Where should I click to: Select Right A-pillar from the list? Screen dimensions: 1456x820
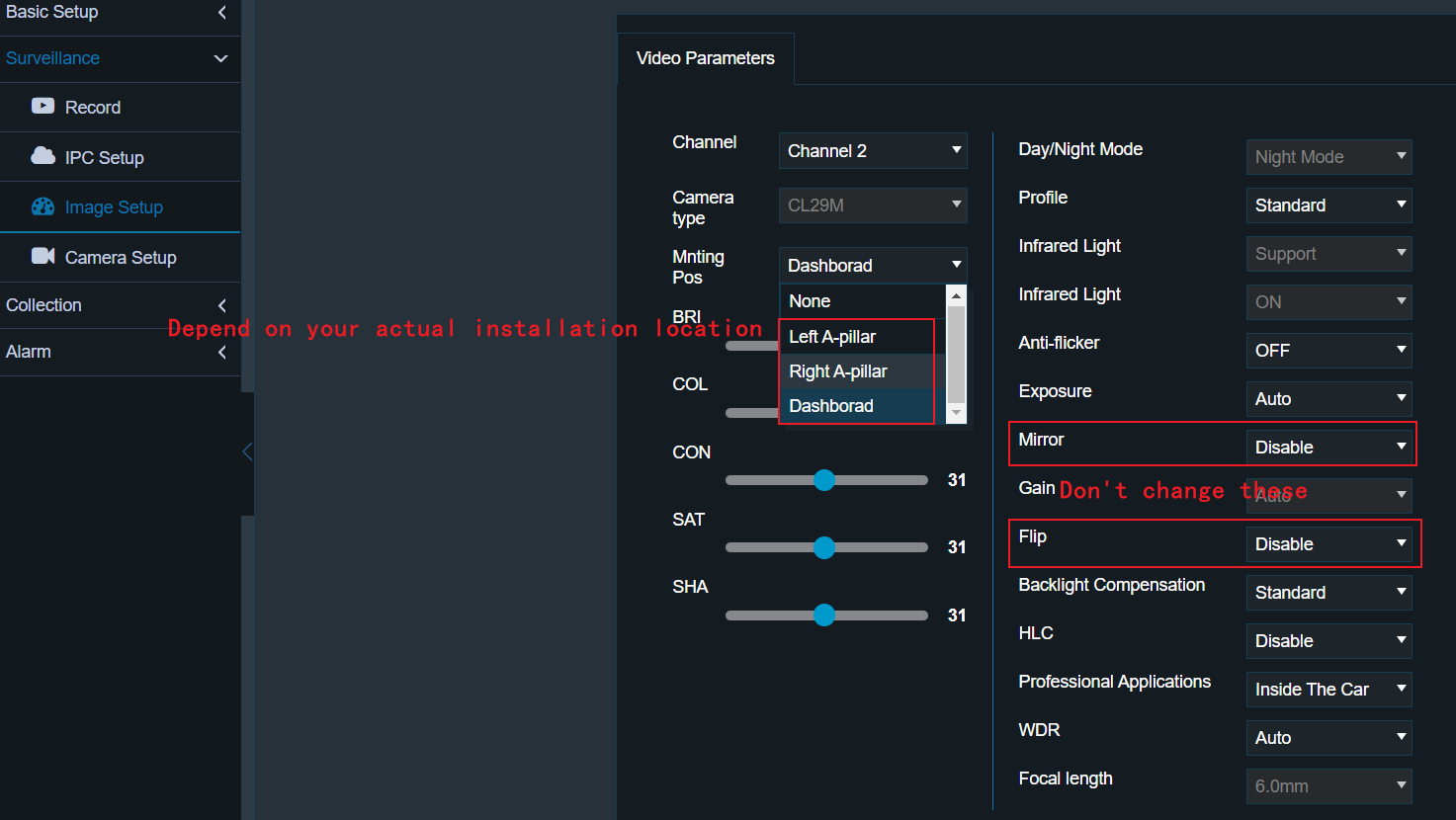pos(838,371)
